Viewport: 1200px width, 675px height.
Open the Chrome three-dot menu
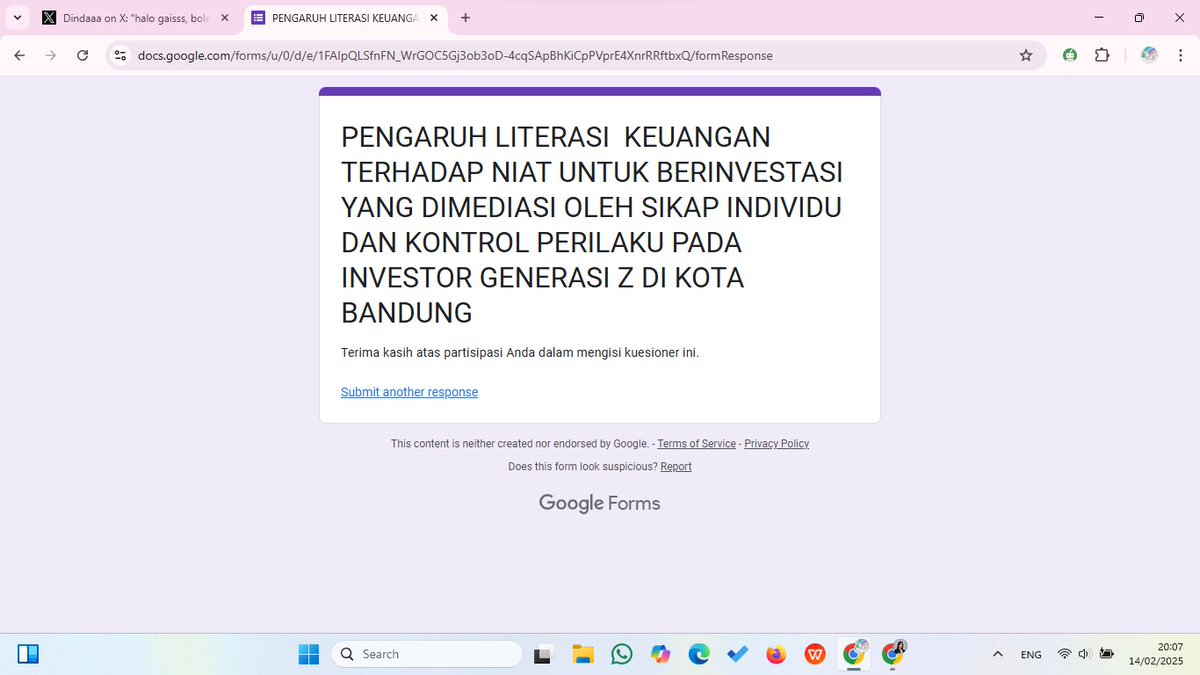click(1181, 56)
